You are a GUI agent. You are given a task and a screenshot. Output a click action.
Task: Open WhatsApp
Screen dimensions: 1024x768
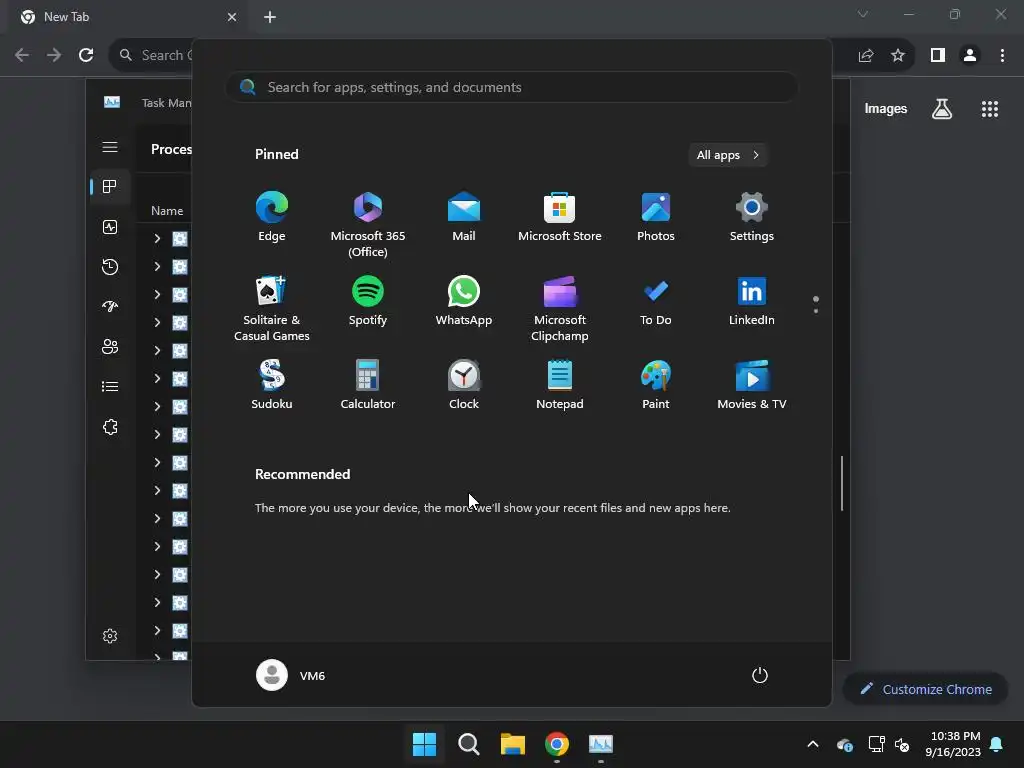(x=464, y=301)
